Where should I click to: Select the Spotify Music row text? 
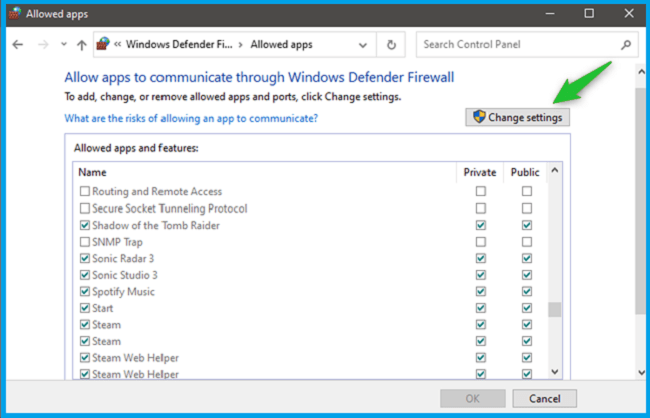(123, 292)
